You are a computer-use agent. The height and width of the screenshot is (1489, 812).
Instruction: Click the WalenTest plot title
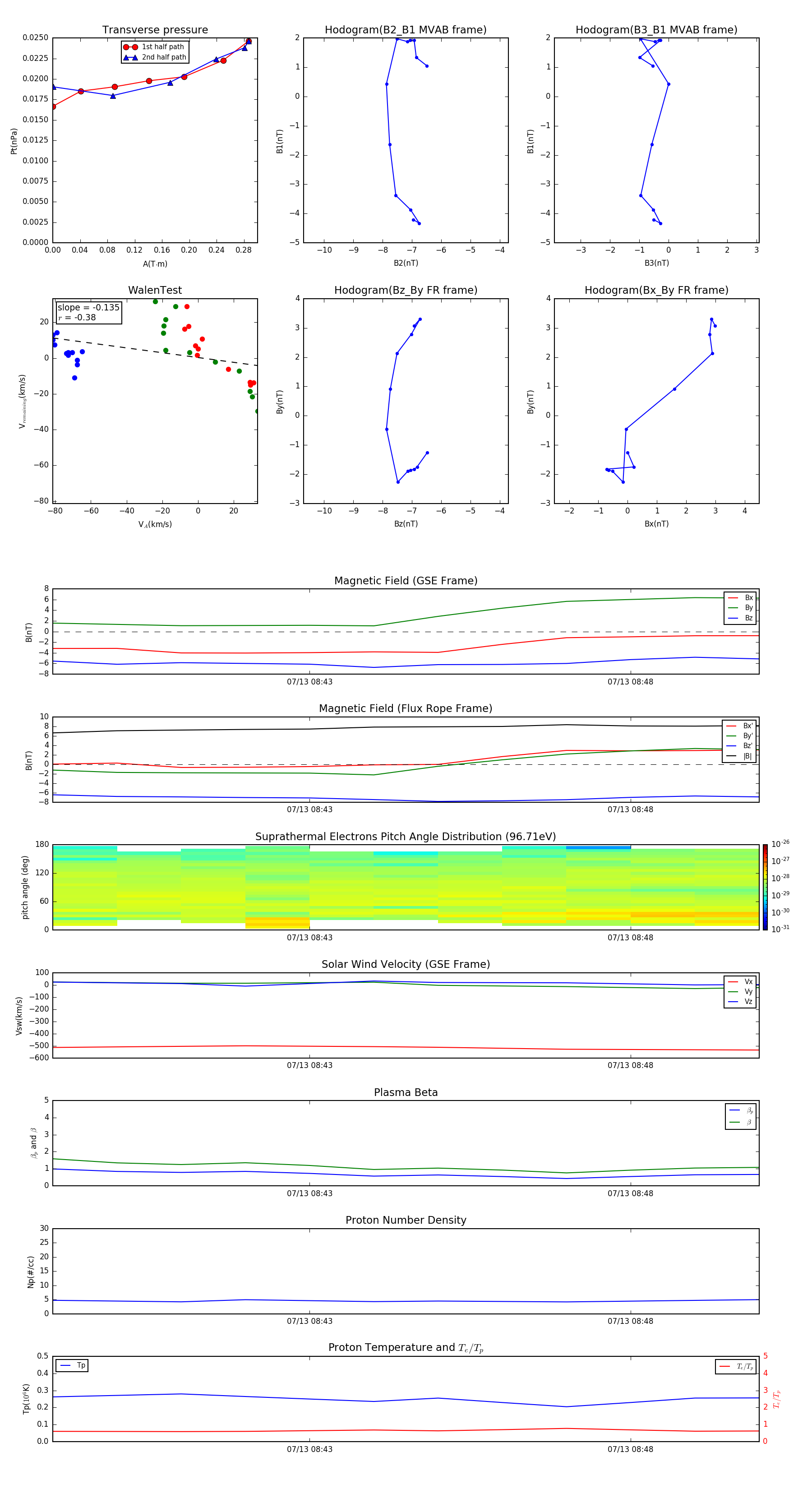155,290
